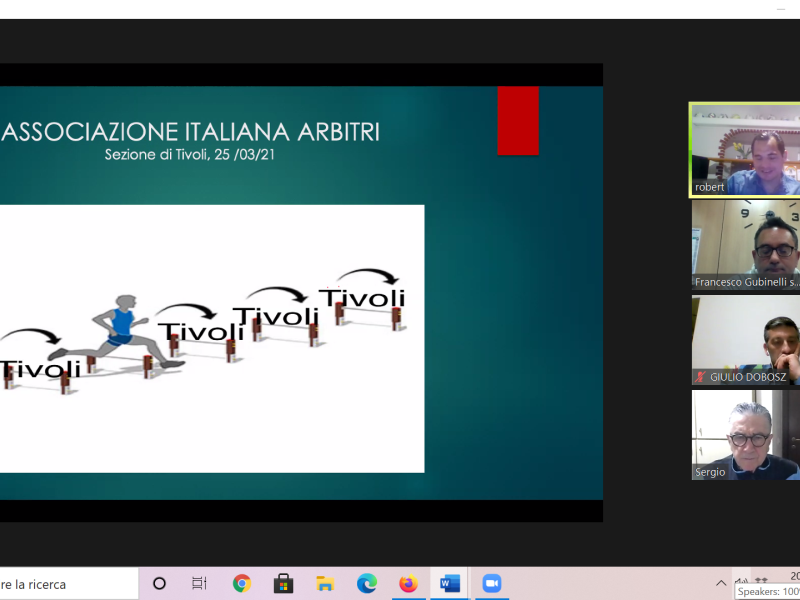Viewport: 800px width, 600px height.
Task: Select GIULIO DOBOSZ's video thumbnail
Action: (746, 340)
